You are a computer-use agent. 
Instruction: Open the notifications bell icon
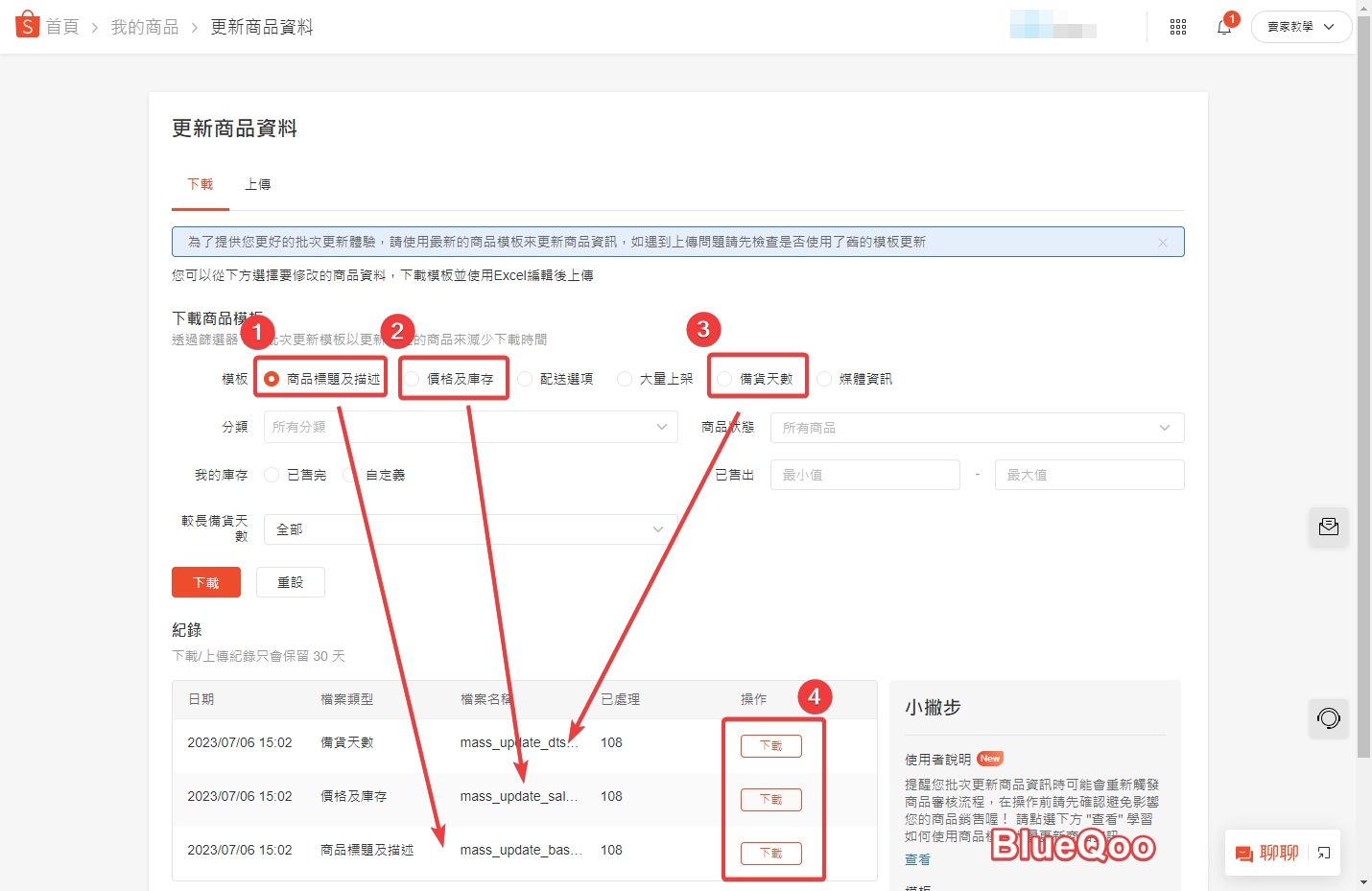(x=1224, y=27)
